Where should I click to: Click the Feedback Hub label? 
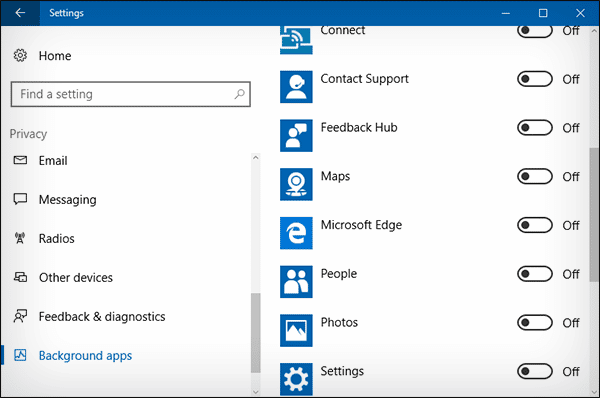pyautogui.click(x=359, y=127)
